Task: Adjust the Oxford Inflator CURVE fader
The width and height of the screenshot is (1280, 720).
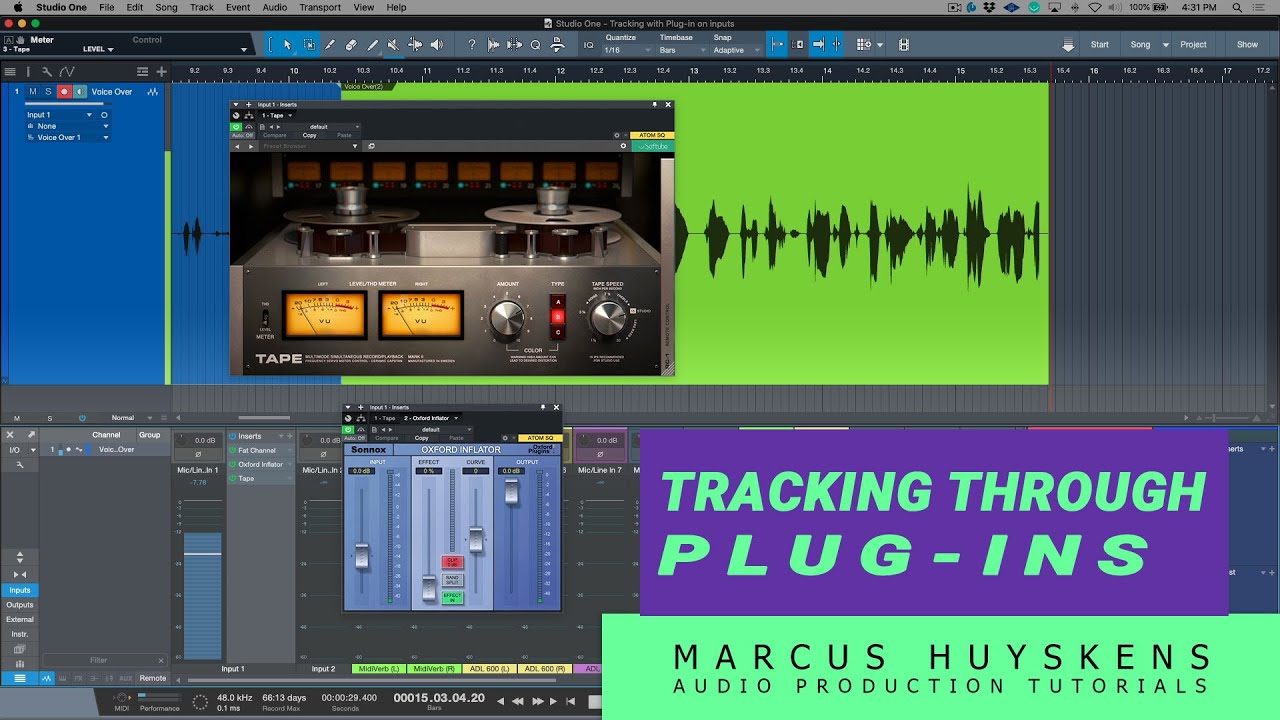Action: [x=476, y=539]
